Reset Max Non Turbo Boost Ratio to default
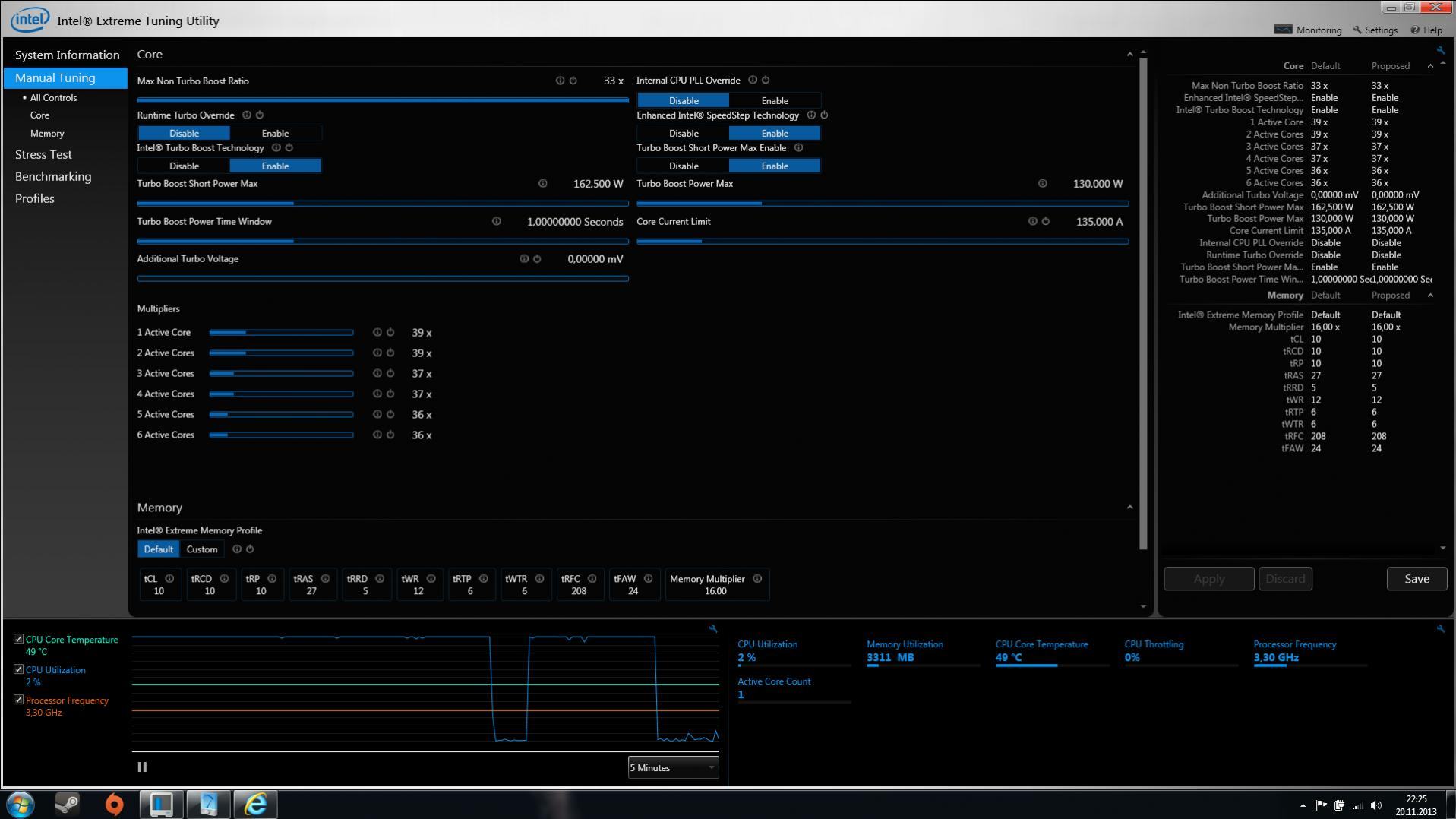1456x819 pixels. [x=573, y=81]
